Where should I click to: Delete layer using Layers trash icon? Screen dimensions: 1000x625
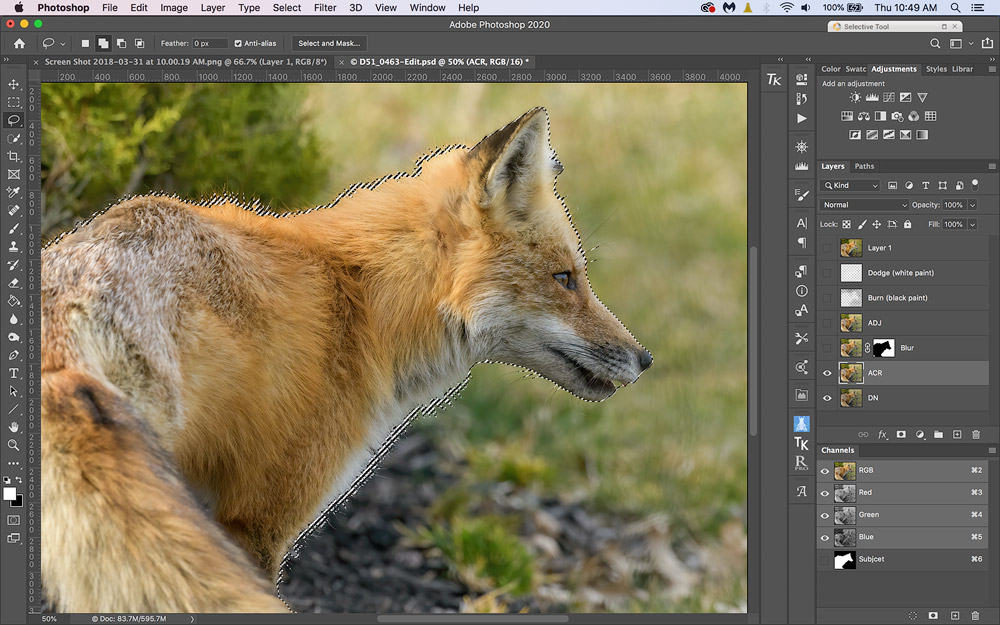(976, 435)
